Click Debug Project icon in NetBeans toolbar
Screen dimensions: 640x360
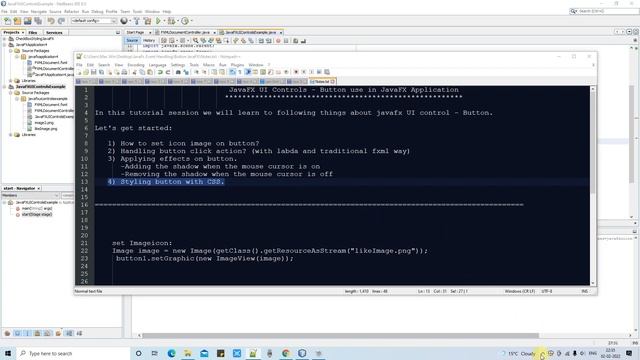[171, 21]
